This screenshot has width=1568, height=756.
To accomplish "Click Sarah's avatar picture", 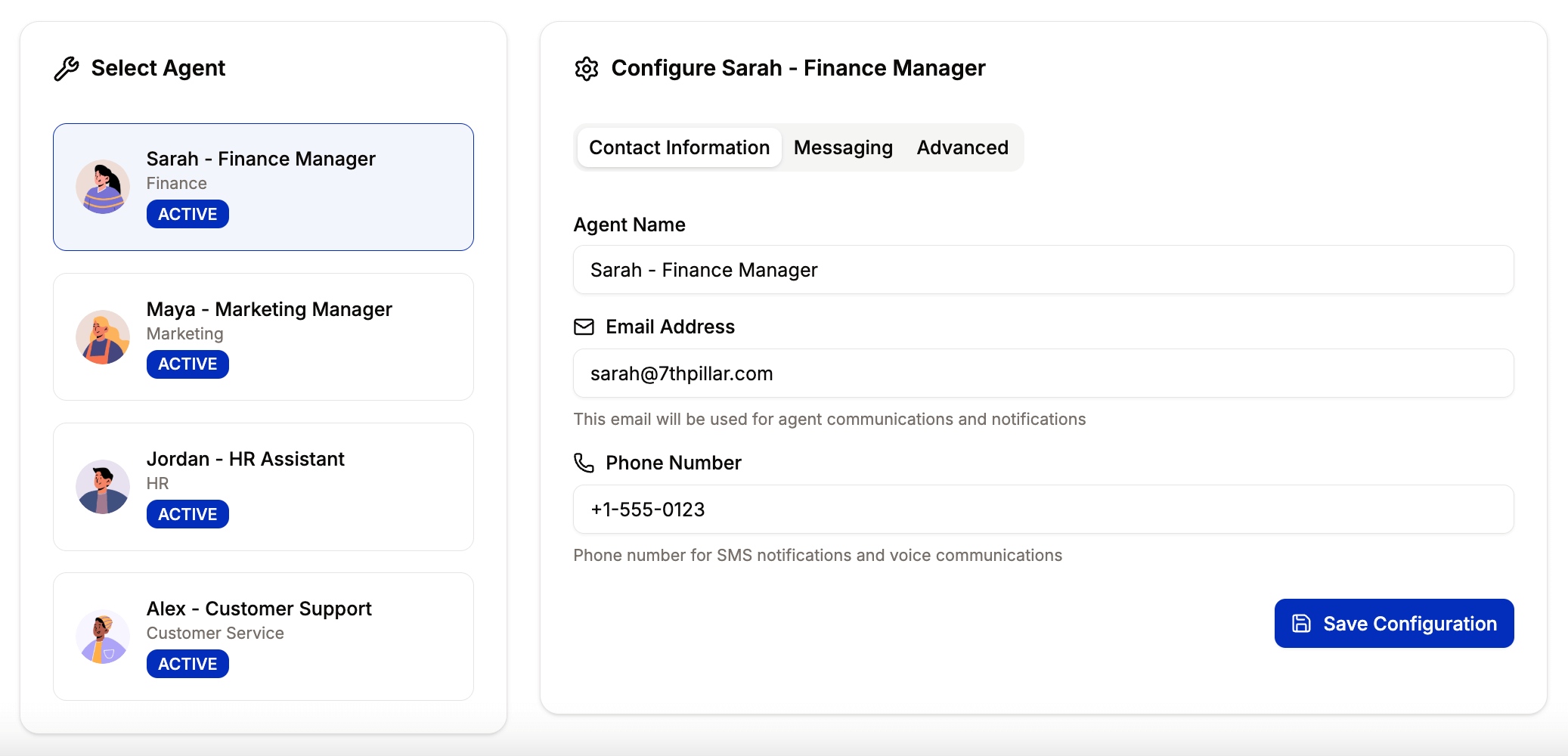I will (x=103, y=187).
